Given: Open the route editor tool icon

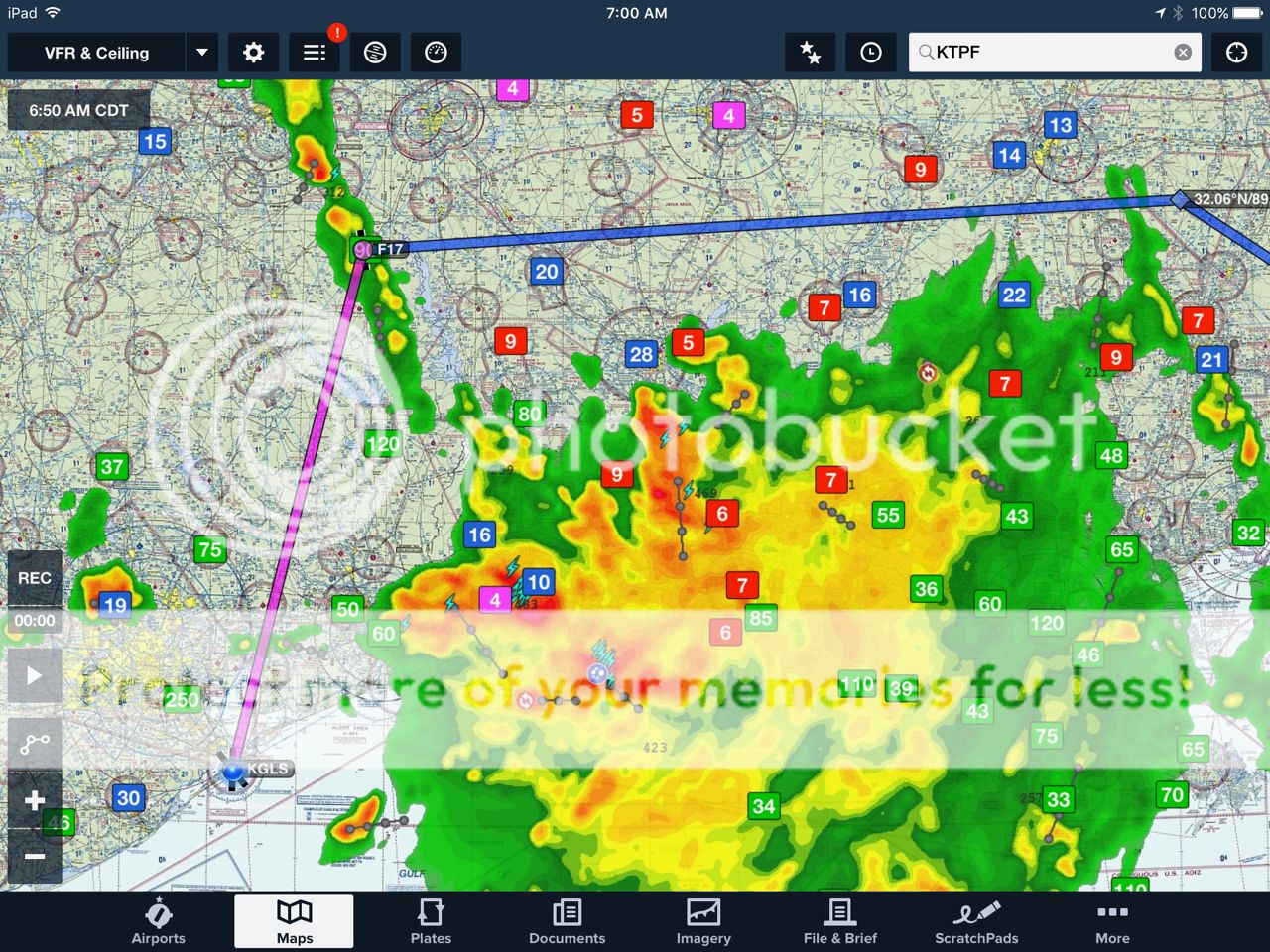Looking at the screenshot, I should 35,744.
